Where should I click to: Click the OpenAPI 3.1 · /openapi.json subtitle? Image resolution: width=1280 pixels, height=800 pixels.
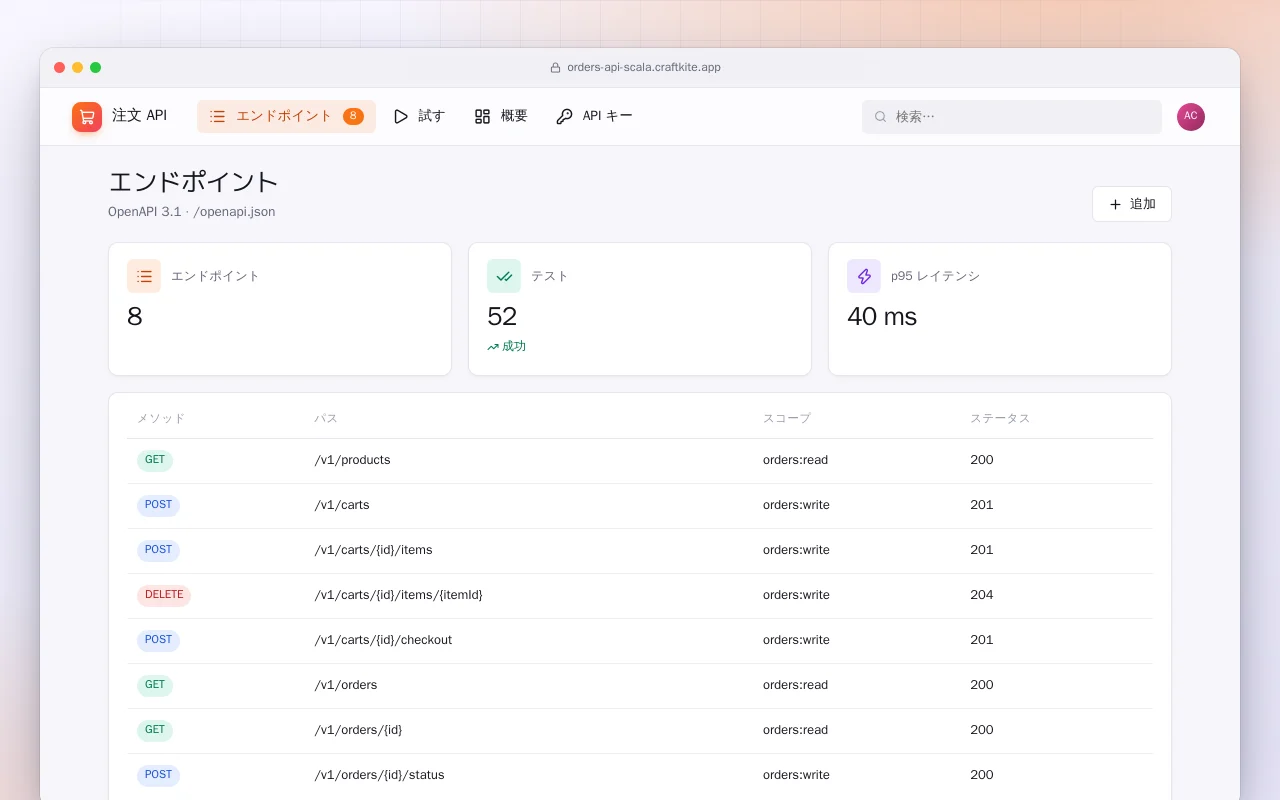pos(192,212)
